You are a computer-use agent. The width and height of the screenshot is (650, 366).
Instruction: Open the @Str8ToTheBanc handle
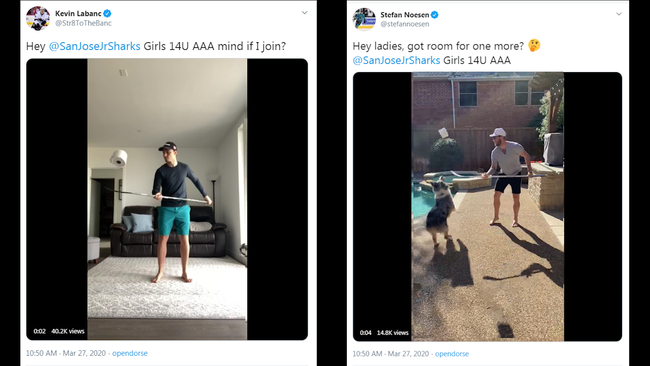tap(83, 23)
